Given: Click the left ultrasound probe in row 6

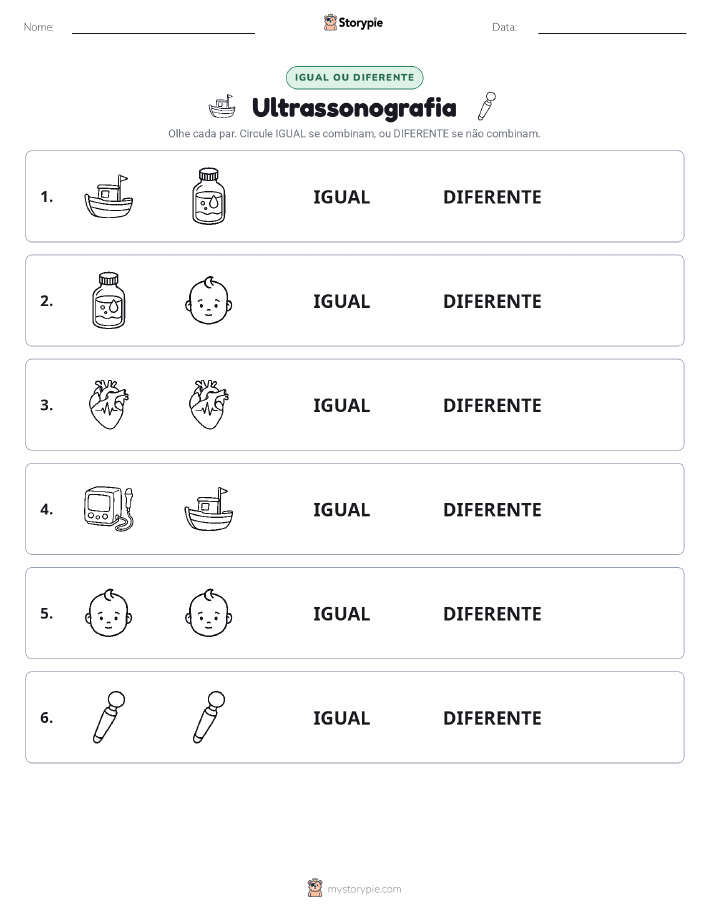Looking at the screenshot, I should pos(109,717).
